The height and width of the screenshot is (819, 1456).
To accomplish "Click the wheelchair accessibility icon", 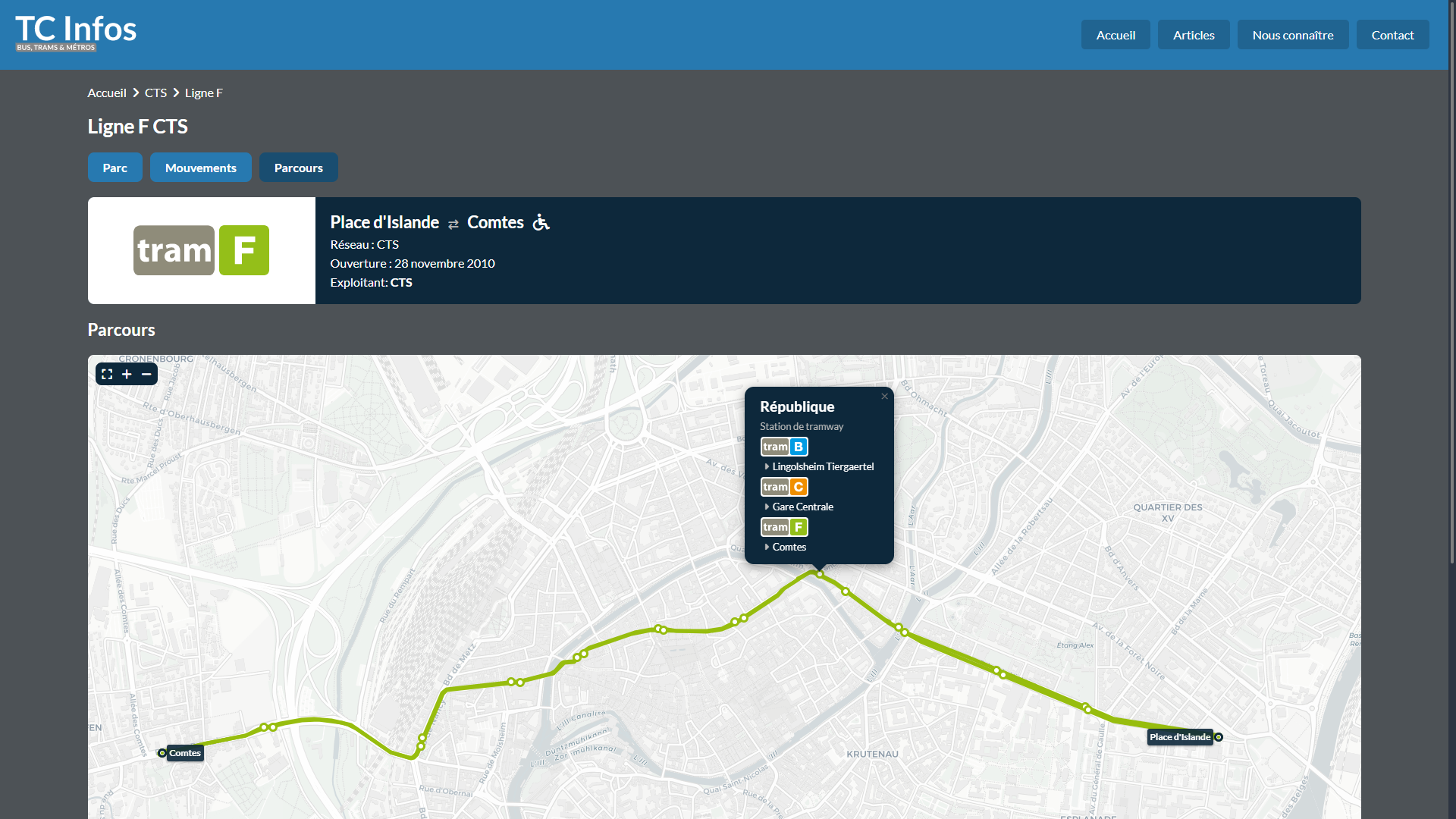I will coord(541,222).
